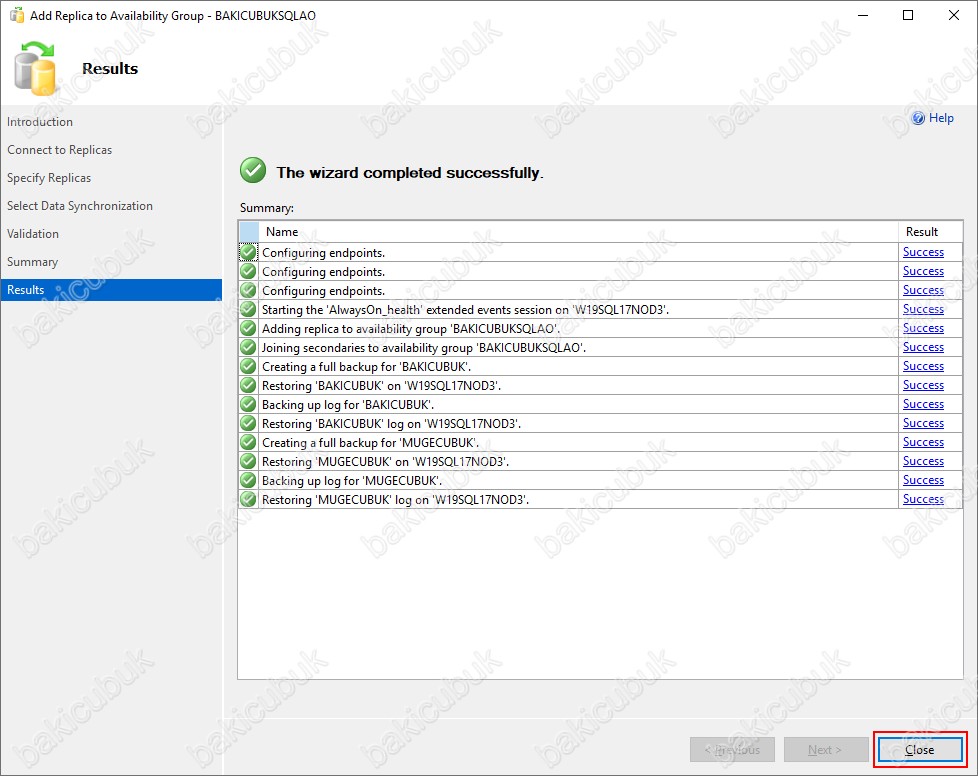Click the Result column header
The image size is (978, 776).
(x=931, y=231)
